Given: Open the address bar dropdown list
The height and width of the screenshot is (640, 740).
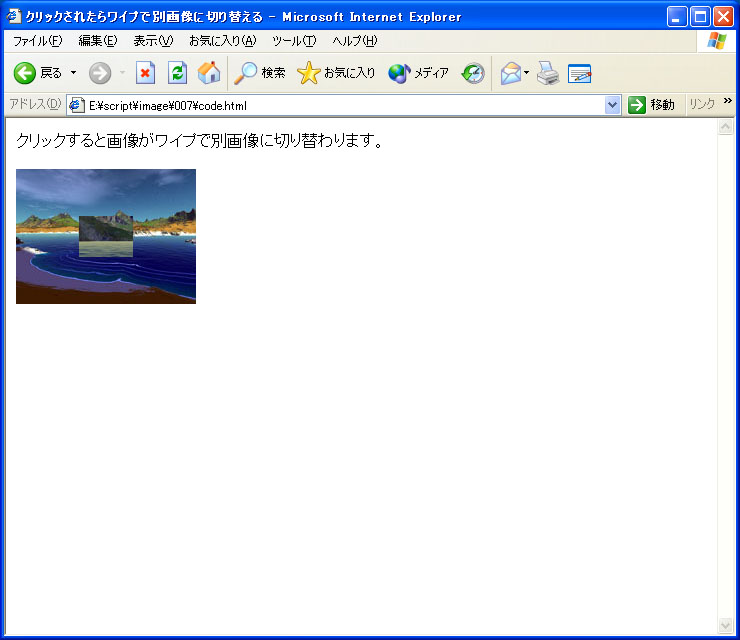Looking at the screenshot, I should (x=612, y=105).
